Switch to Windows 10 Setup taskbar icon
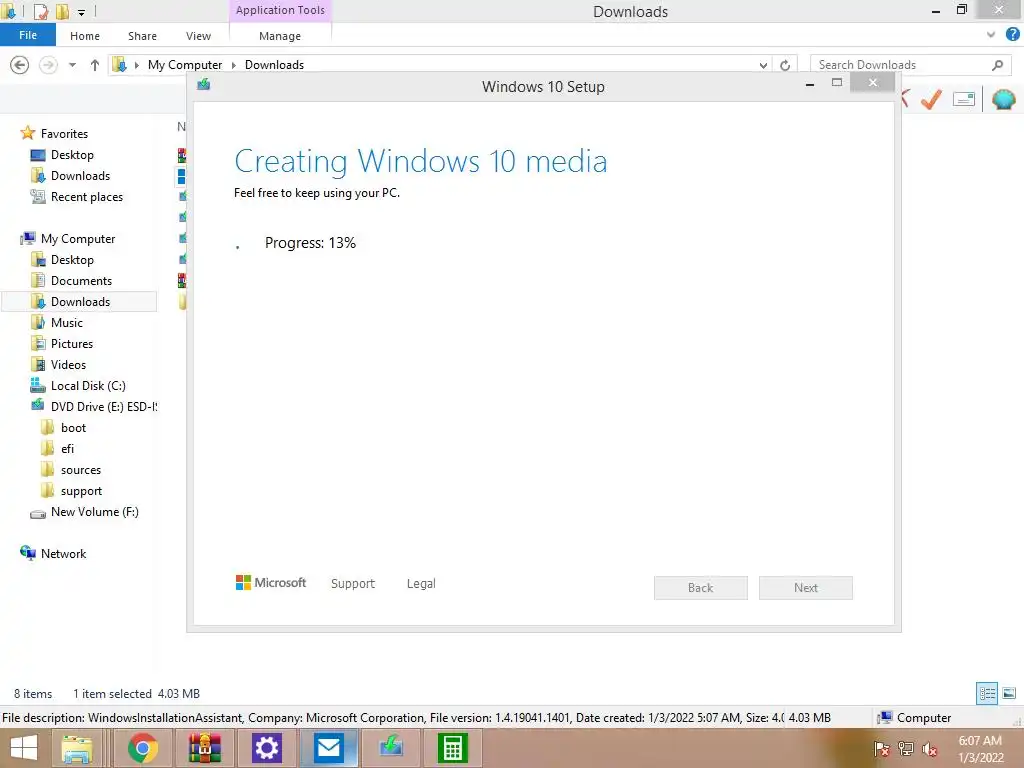 [x=391, y=748]
